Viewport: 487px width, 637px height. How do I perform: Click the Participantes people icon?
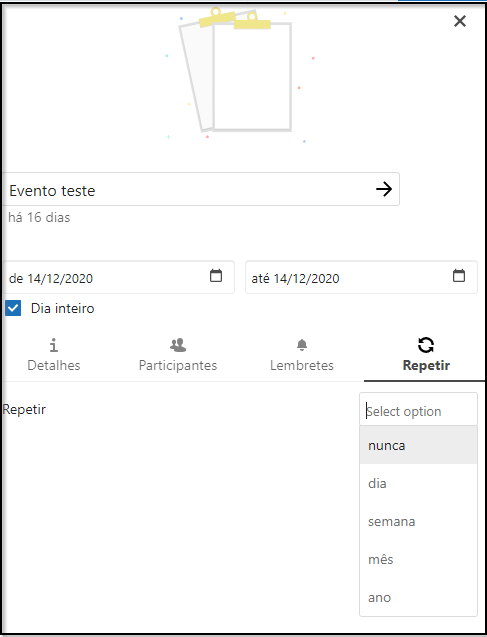point(178,345)
